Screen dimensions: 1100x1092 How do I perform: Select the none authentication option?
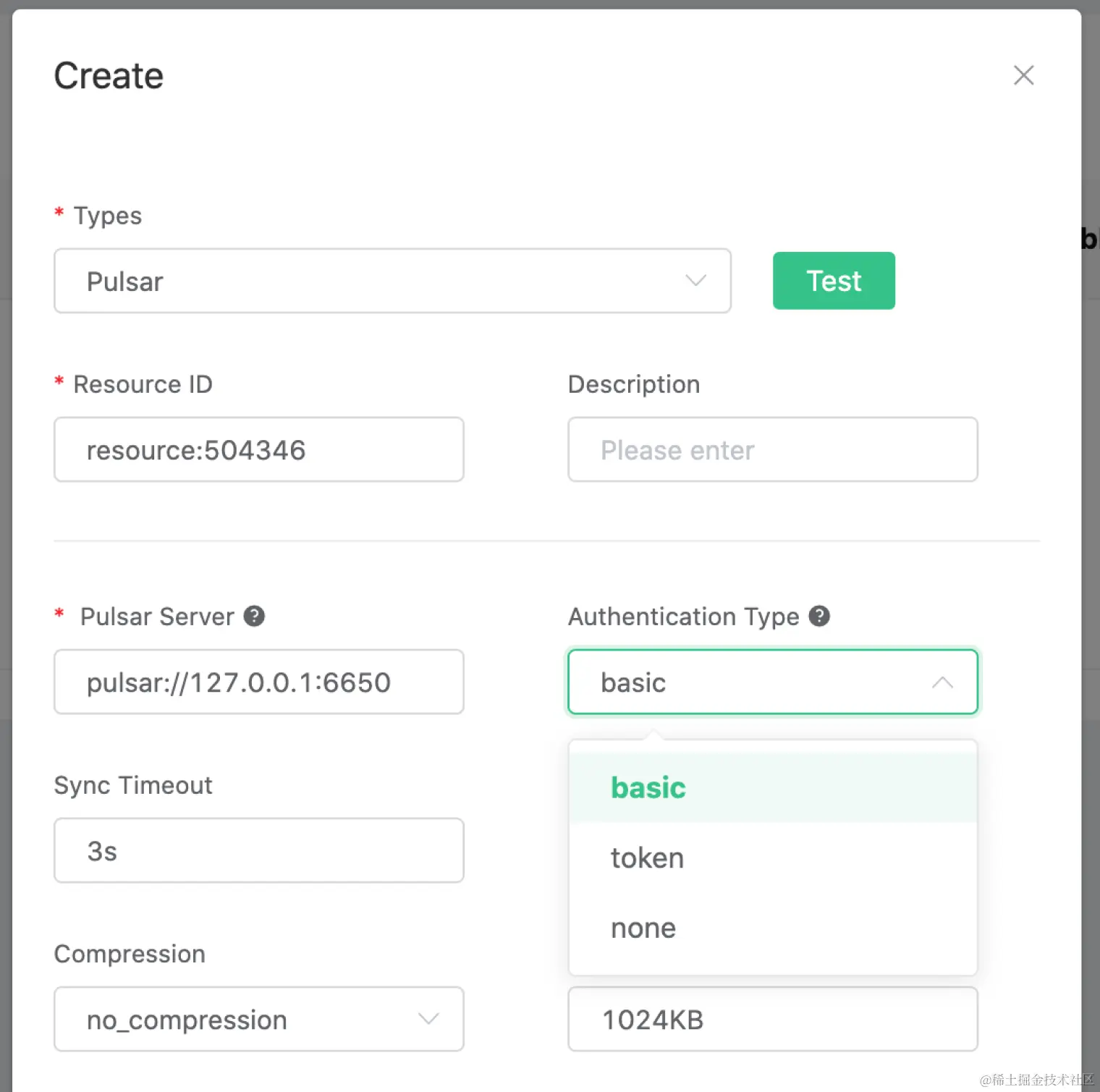tap(773, 928)
